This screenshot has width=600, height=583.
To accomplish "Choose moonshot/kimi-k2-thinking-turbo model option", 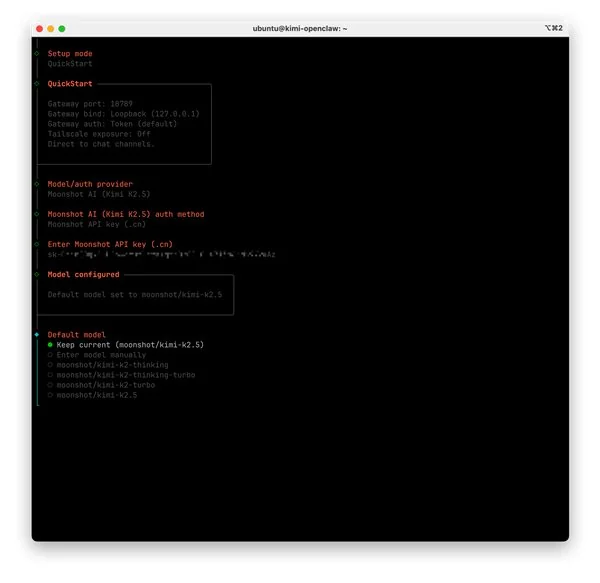I will click(x=121, y=375).
